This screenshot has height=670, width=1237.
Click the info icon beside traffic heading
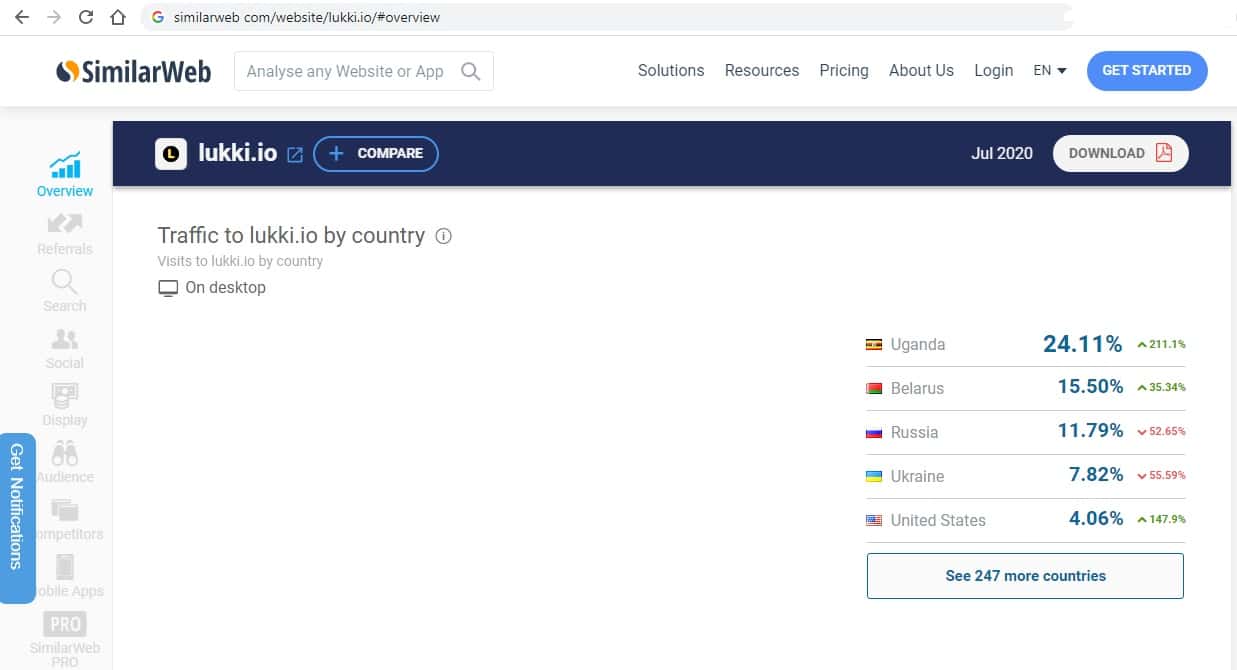point(444,236)
